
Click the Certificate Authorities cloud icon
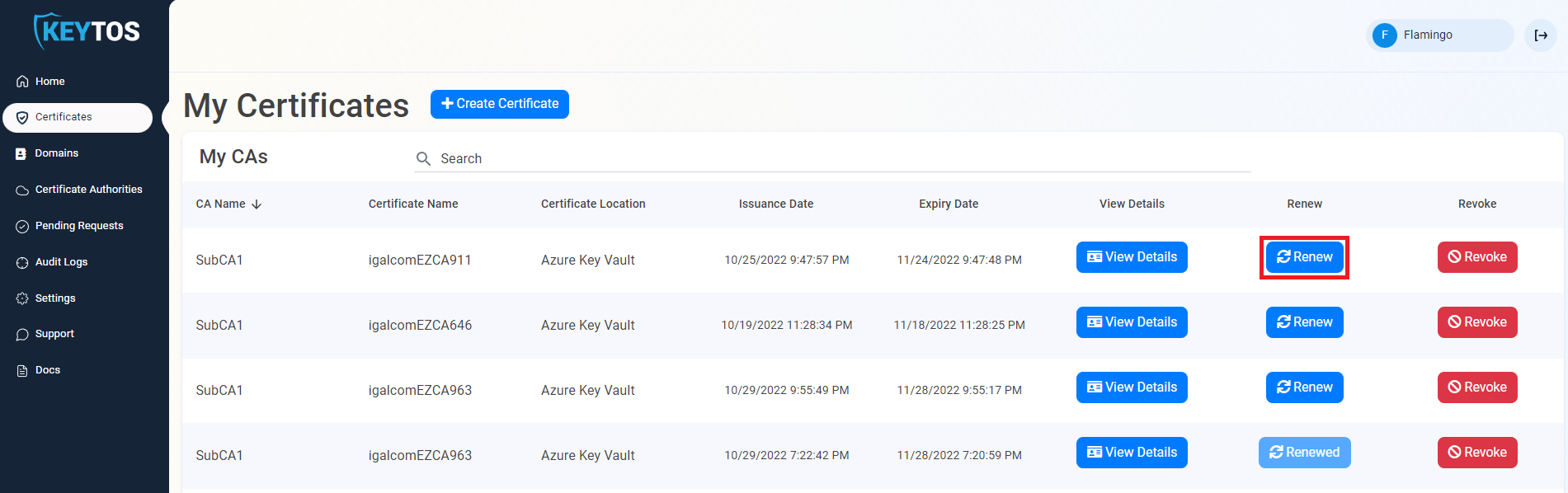pos(22,190)
